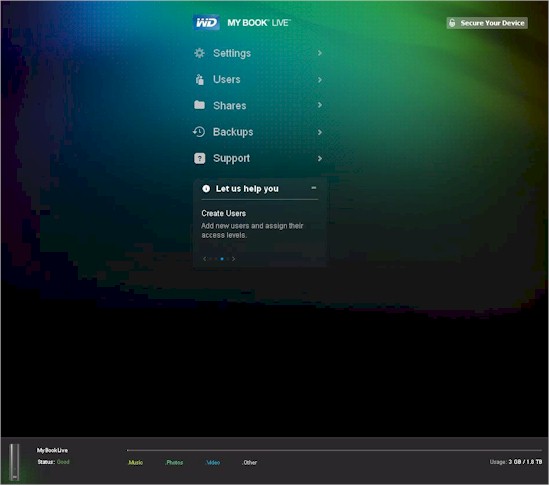This screenshot has width=550, height=486.
Task: Open the Shares menu item
Action: pos(258,105)
